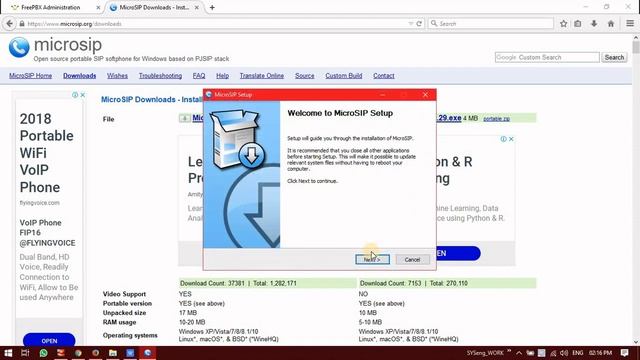
Task: Close the MicroSIP Downloads tab
Action: [197, 7]
